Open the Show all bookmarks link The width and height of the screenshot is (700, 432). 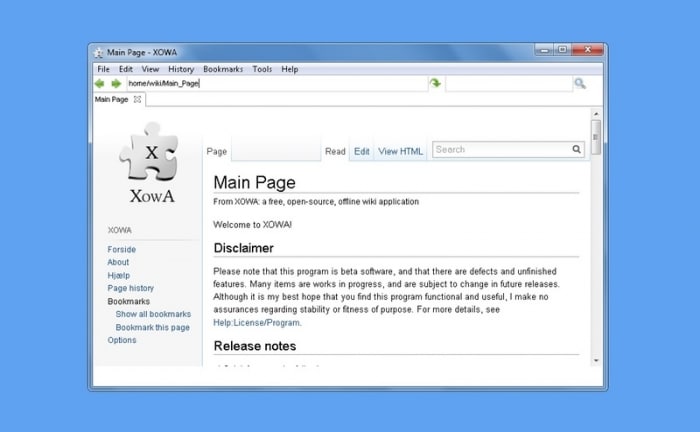[153, 314]
